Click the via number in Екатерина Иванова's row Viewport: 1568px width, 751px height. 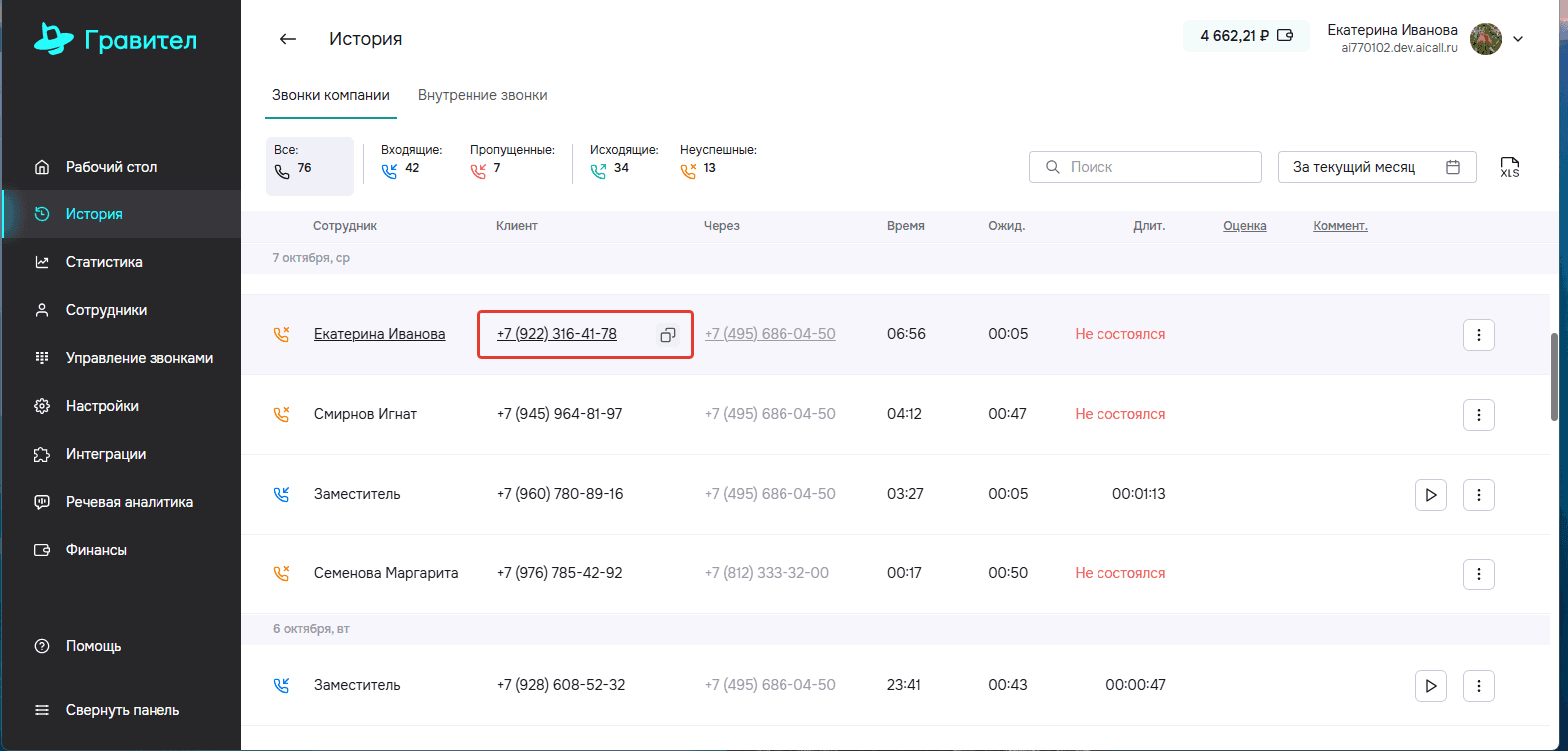[771, 334]
